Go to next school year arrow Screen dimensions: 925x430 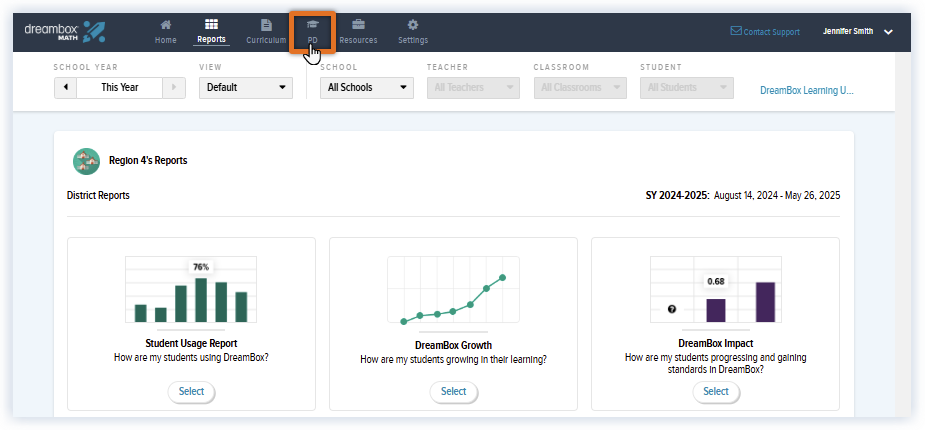174,87
